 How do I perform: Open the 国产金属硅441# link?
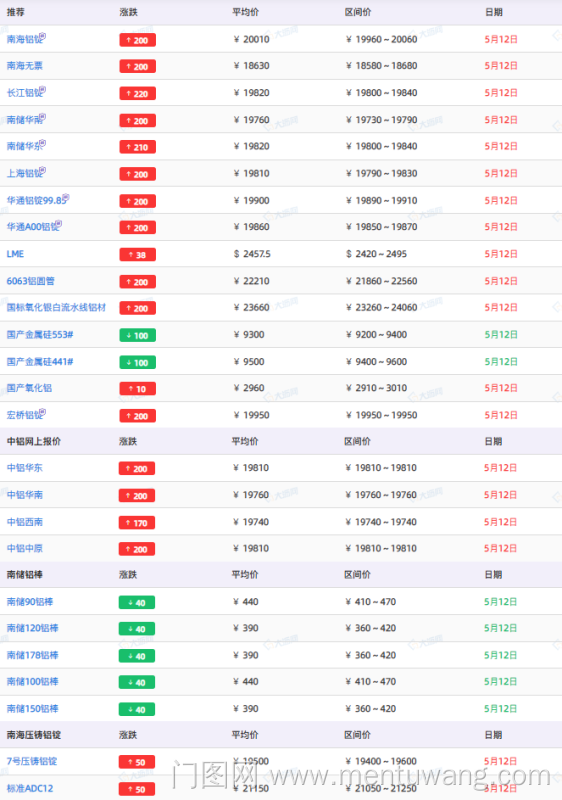[40, 362]
